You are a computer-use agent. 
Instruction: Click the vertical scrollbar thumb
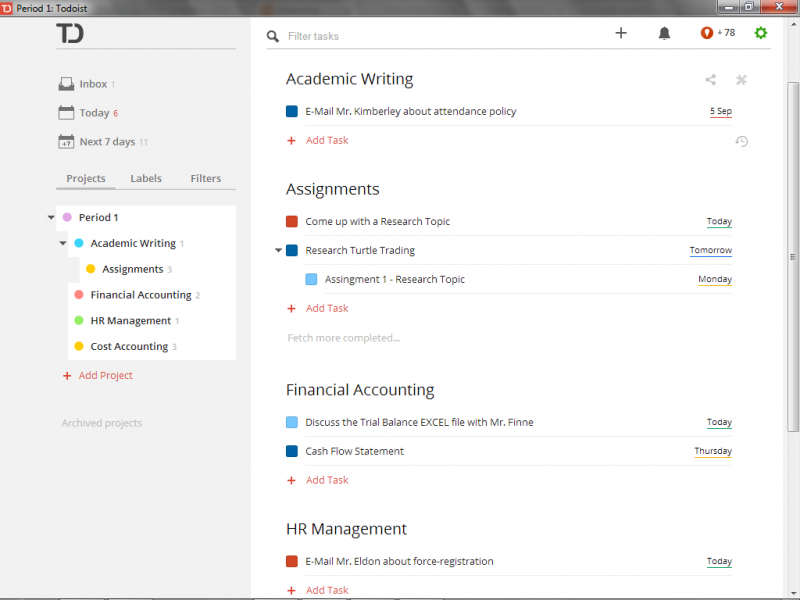793,257
